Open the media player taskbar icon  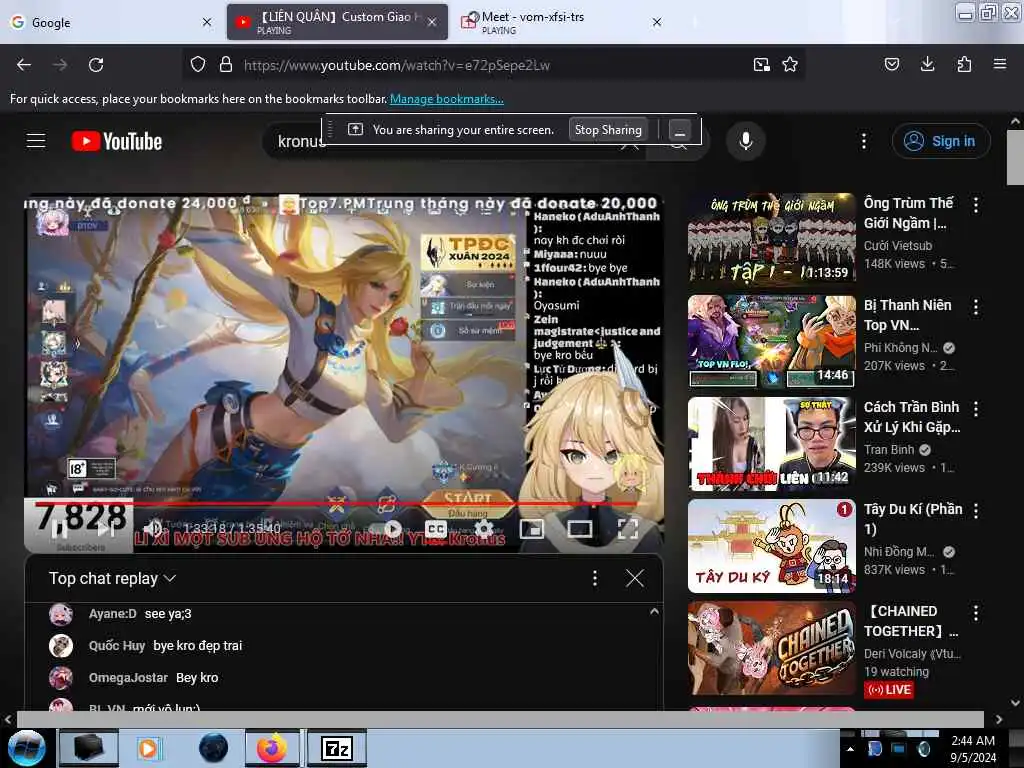pyautogui.click(x=148, y=748)
